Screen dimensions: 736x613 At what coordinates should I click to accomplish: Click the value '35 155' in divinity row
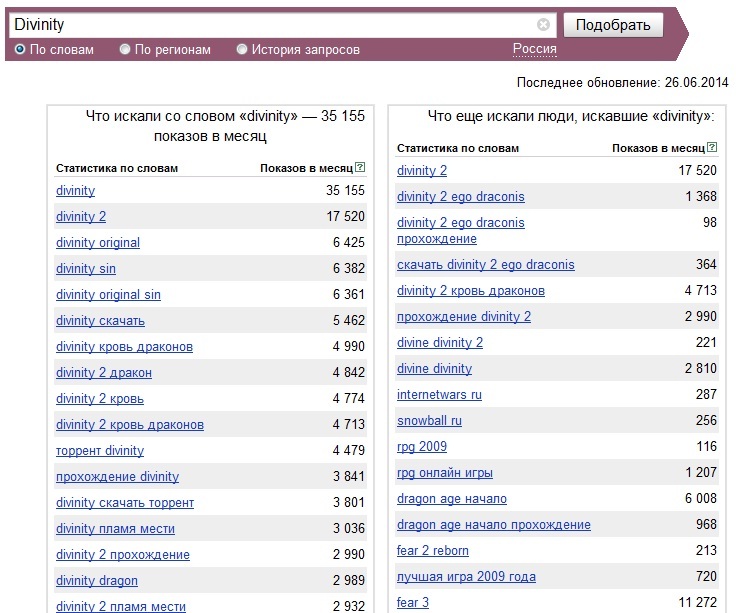(x=345, y=191)
